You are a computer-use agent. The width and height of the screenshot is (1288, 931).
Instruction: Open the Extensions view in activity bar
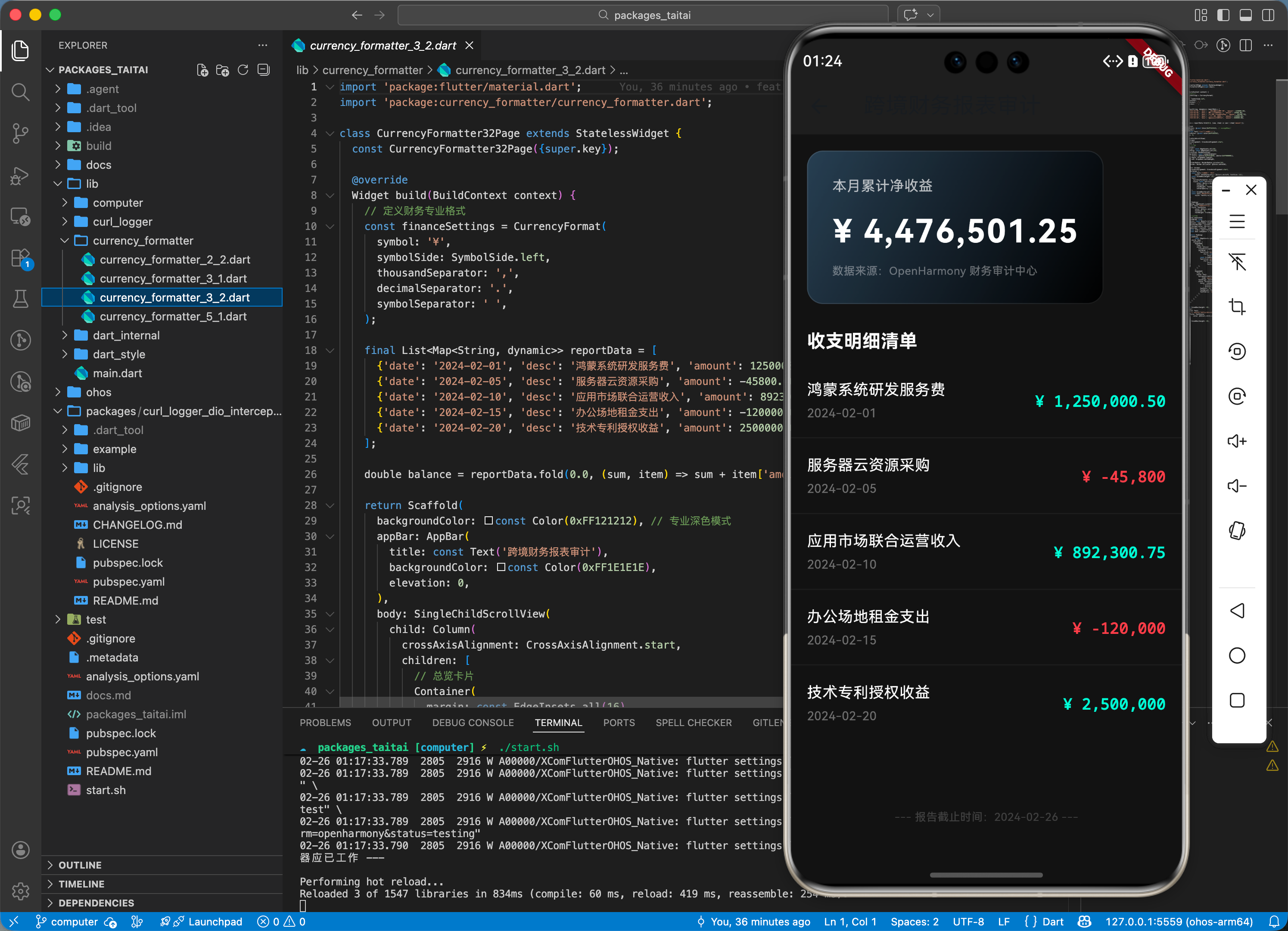coord(20,259)
